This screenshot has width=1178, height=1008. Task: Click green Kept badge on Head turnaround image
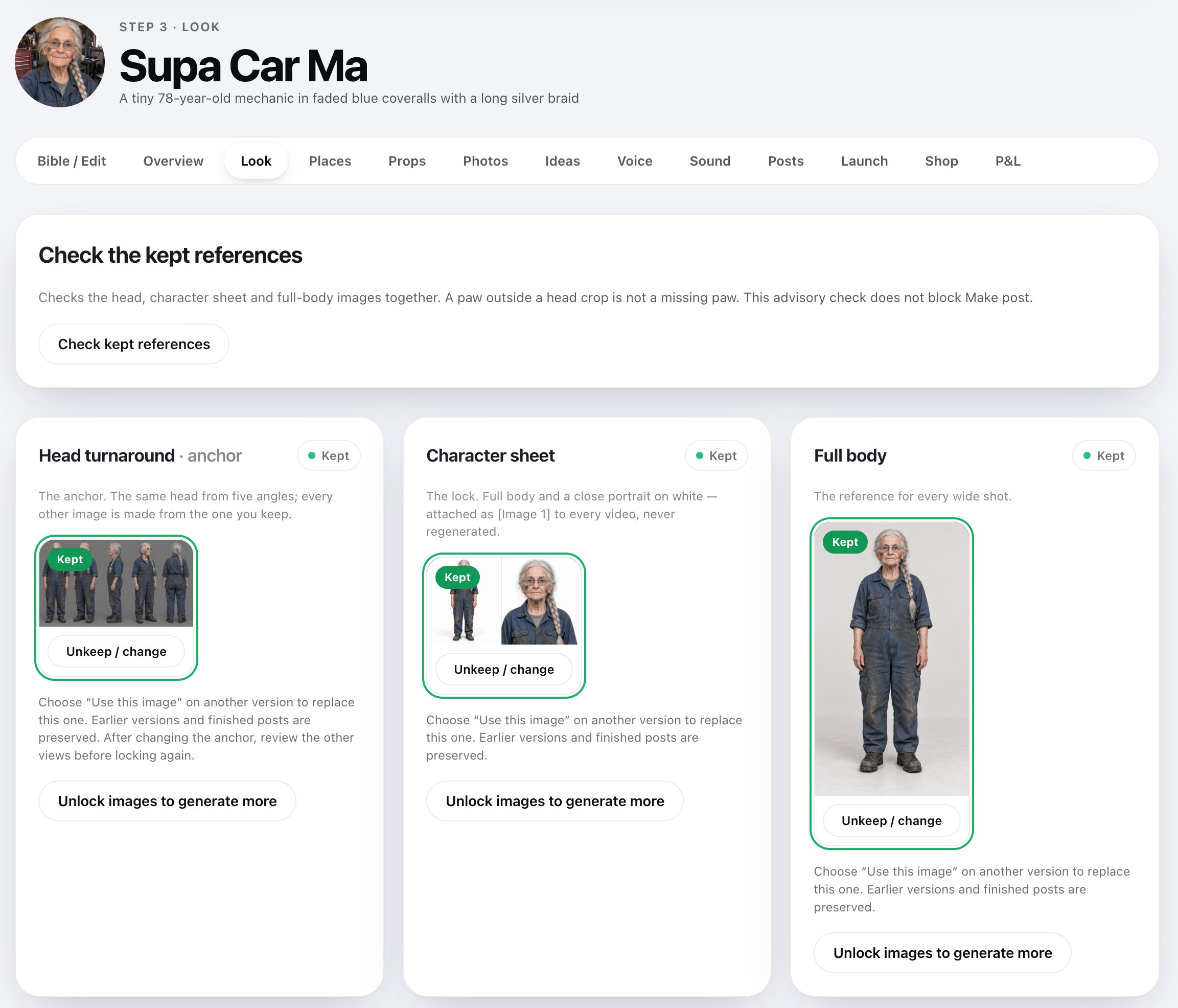click(70, 559)
